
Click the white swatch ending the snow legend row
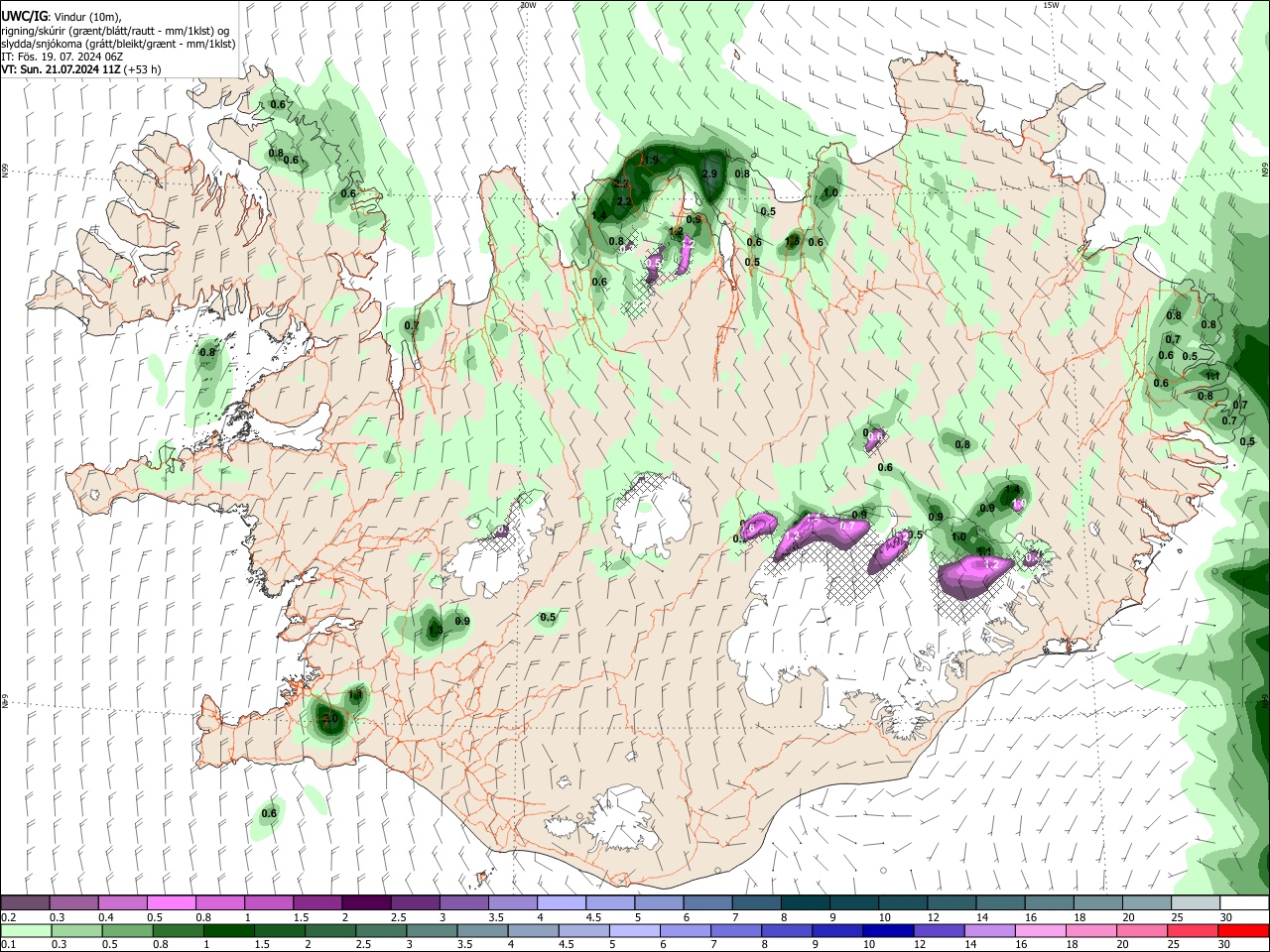point(1243,902)
